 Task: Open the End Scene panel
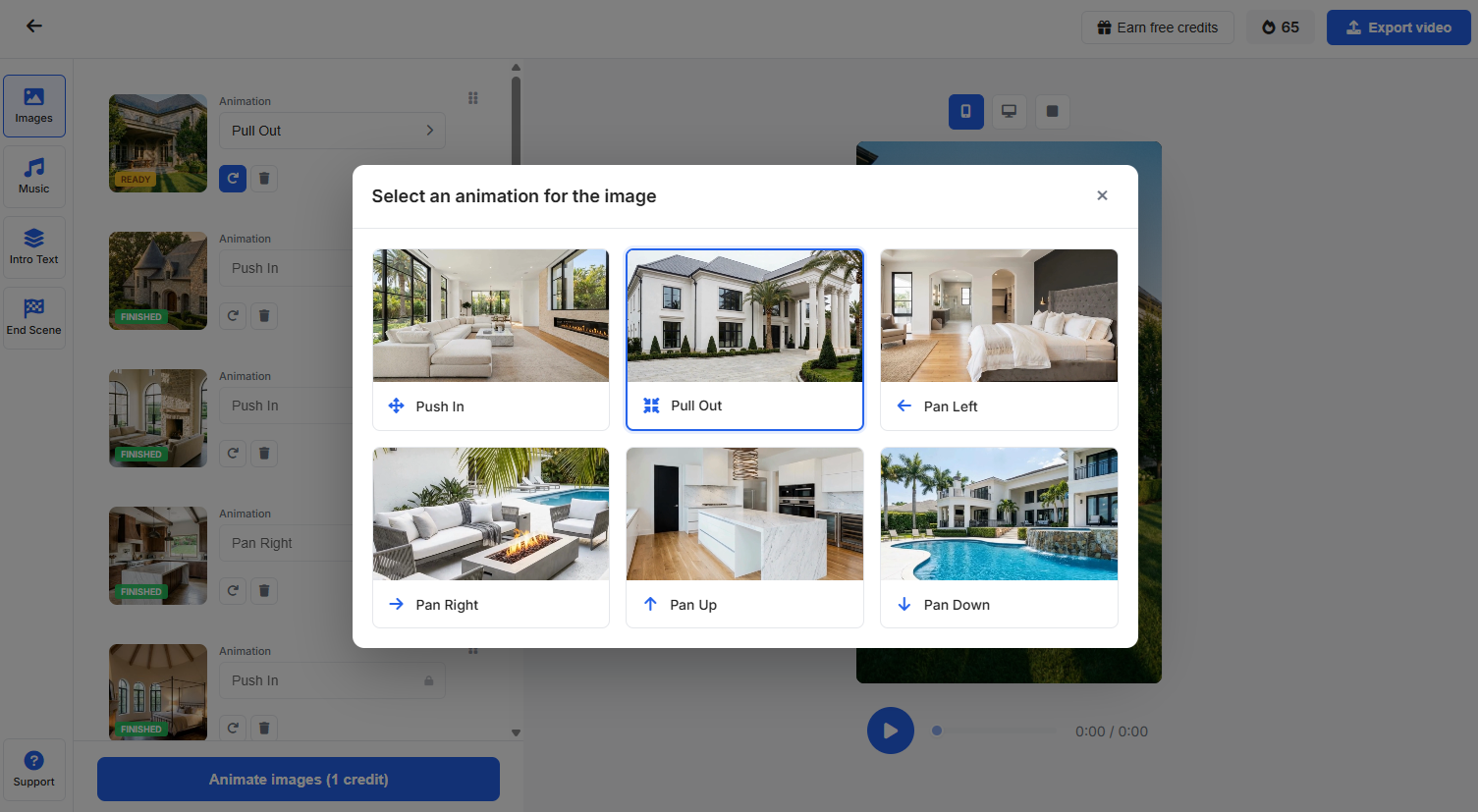(33, 317)
